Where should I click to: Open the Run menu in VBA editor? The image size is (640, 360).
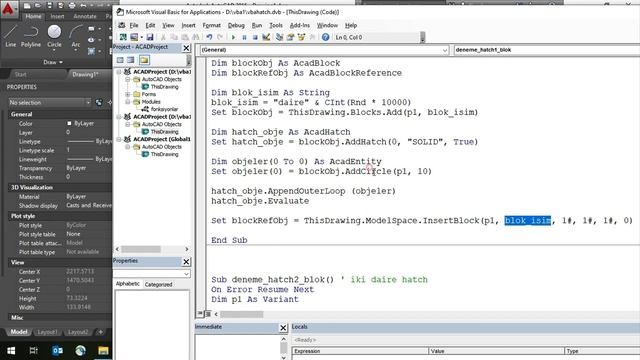click(x=257, y=25)
